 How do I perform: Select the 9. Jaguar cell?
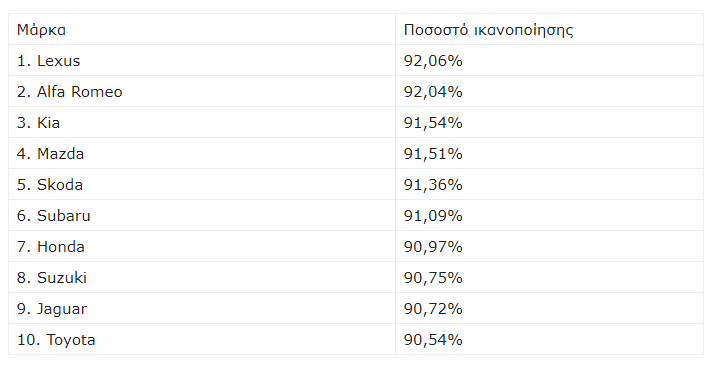pos(202,308)
